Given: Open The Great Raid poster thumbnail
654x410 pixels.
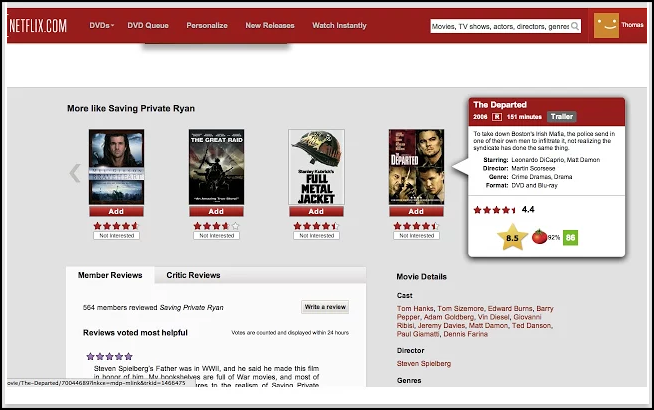Looking at the screenshot, I should pyautogui.click(x=216, y=167).
